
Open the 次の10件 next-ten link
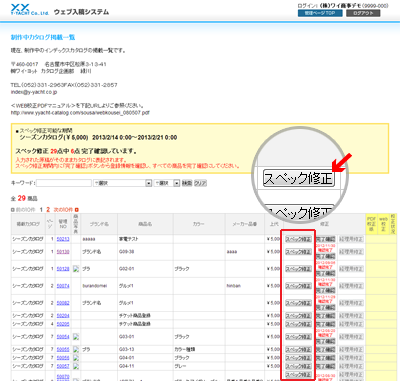63,210
